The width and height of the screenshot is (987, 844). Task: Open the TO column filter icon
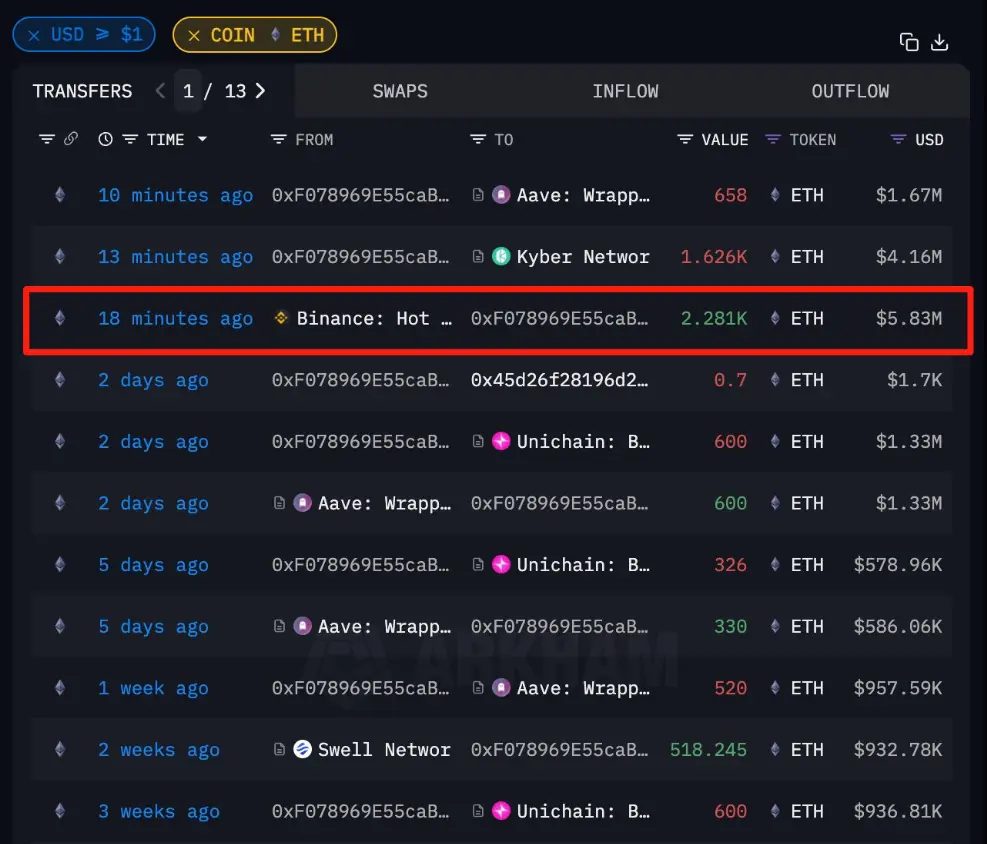click(478, 139)
